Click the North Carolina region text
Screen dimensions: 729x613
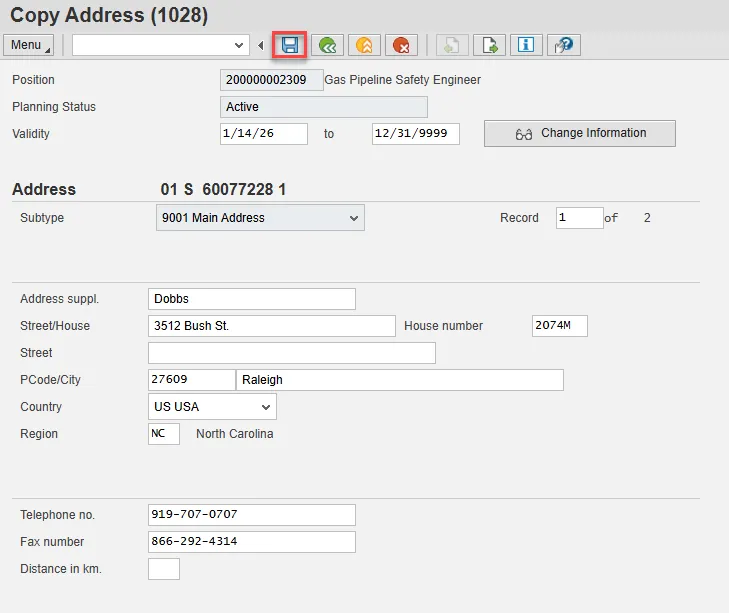point(235,434)
